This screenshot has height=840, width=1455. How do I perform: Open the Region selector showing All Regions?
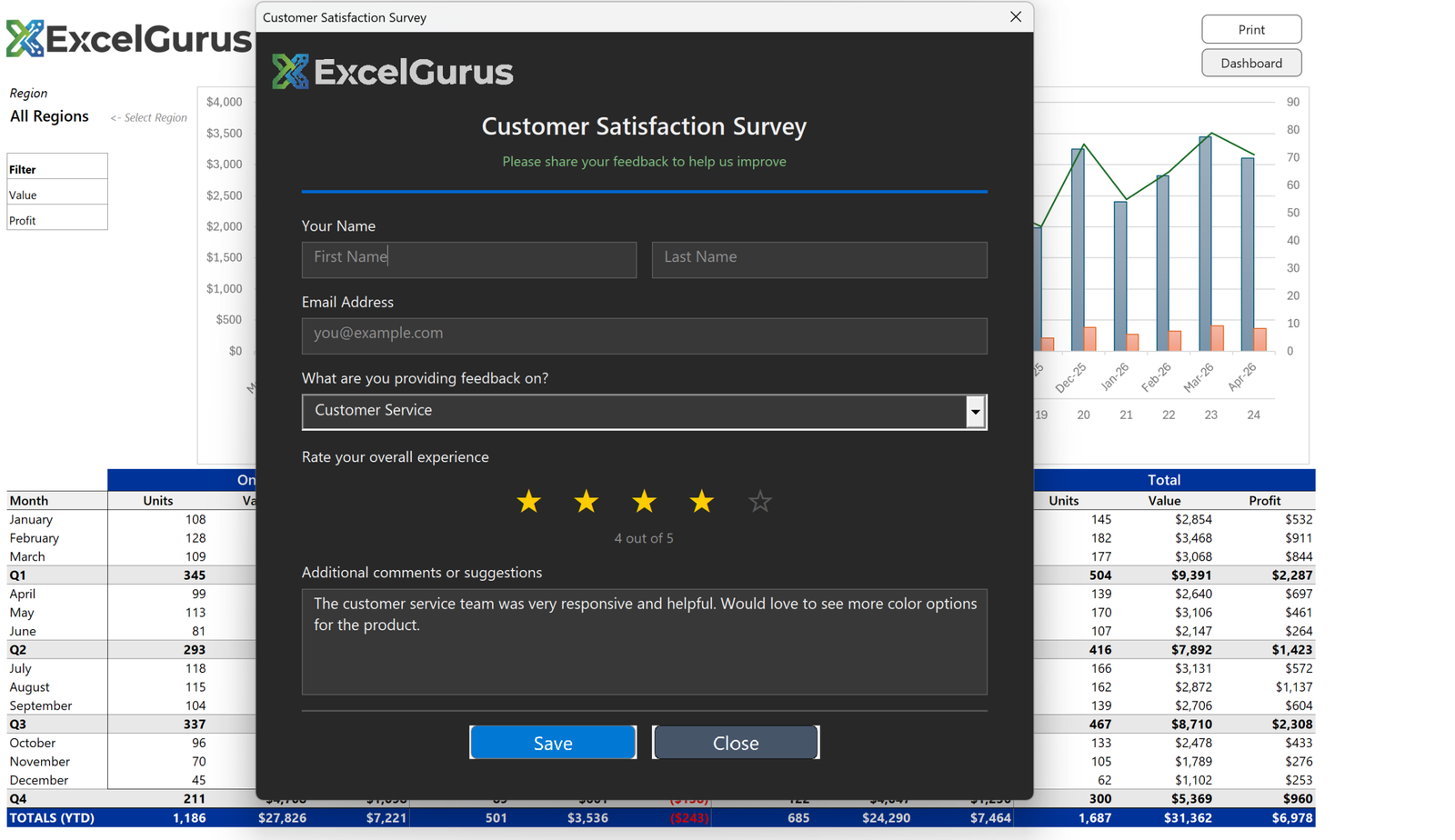pos(49,115)
